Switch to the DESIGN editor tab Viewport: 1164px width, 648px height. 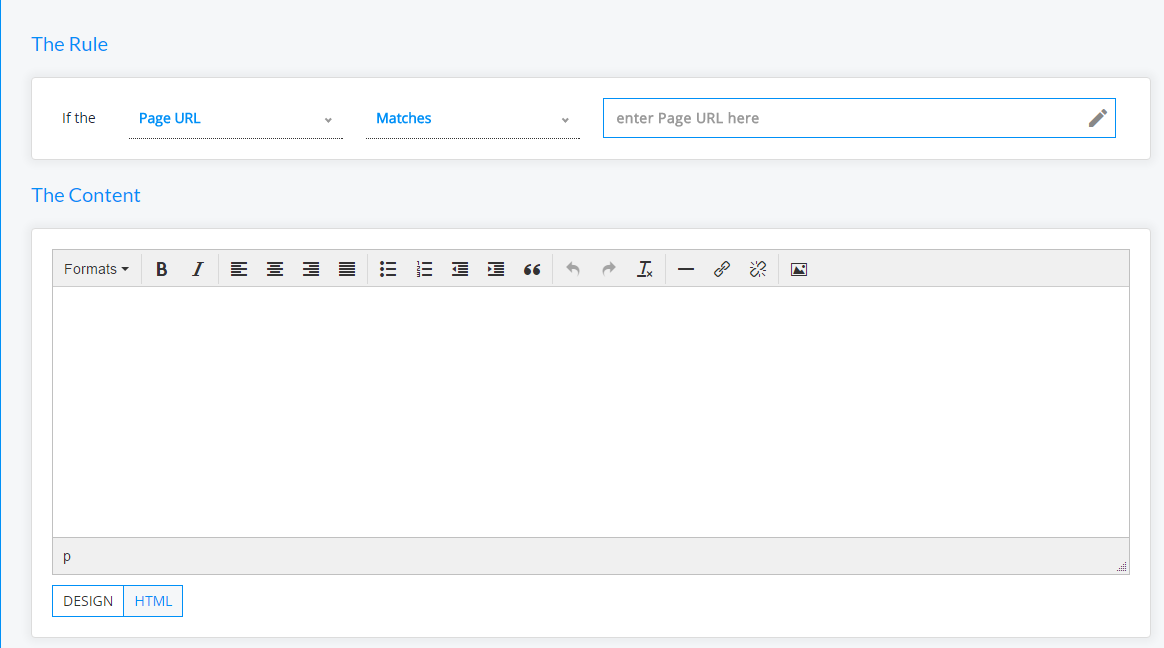pyautogui.click(x=88, y=601)
